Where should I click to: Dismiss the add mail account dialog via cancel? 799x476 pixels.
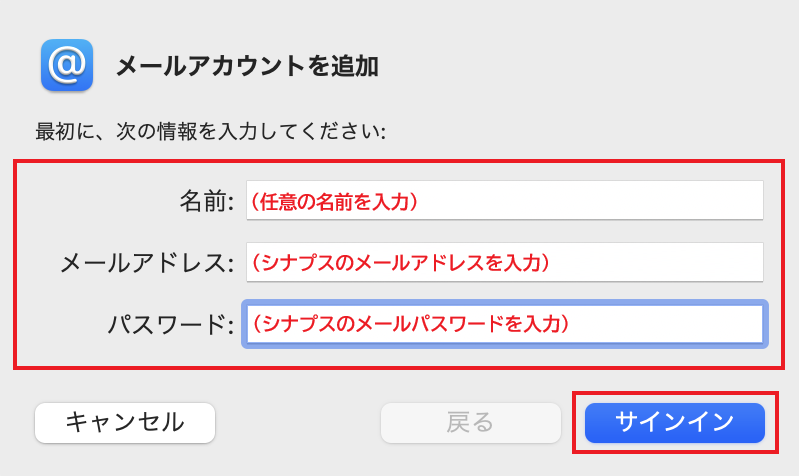[125, 422]
